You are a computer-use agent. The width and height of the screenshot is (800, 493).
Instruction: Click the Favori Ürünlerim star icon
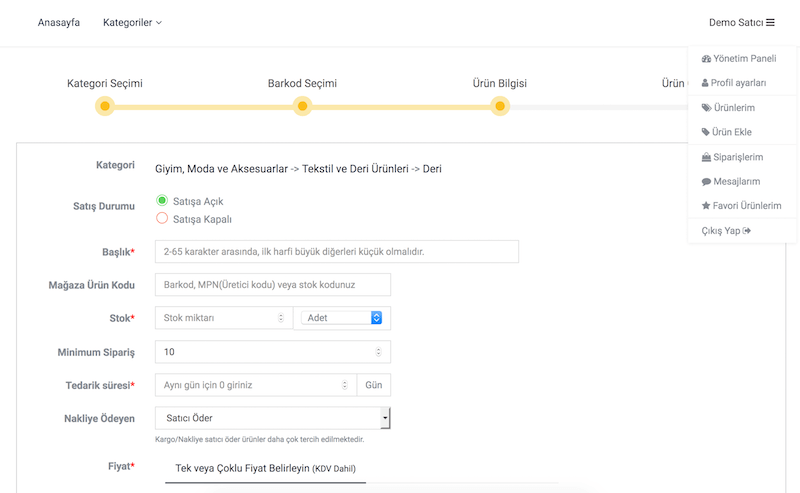pyautogui.click(x=706, y=206)
